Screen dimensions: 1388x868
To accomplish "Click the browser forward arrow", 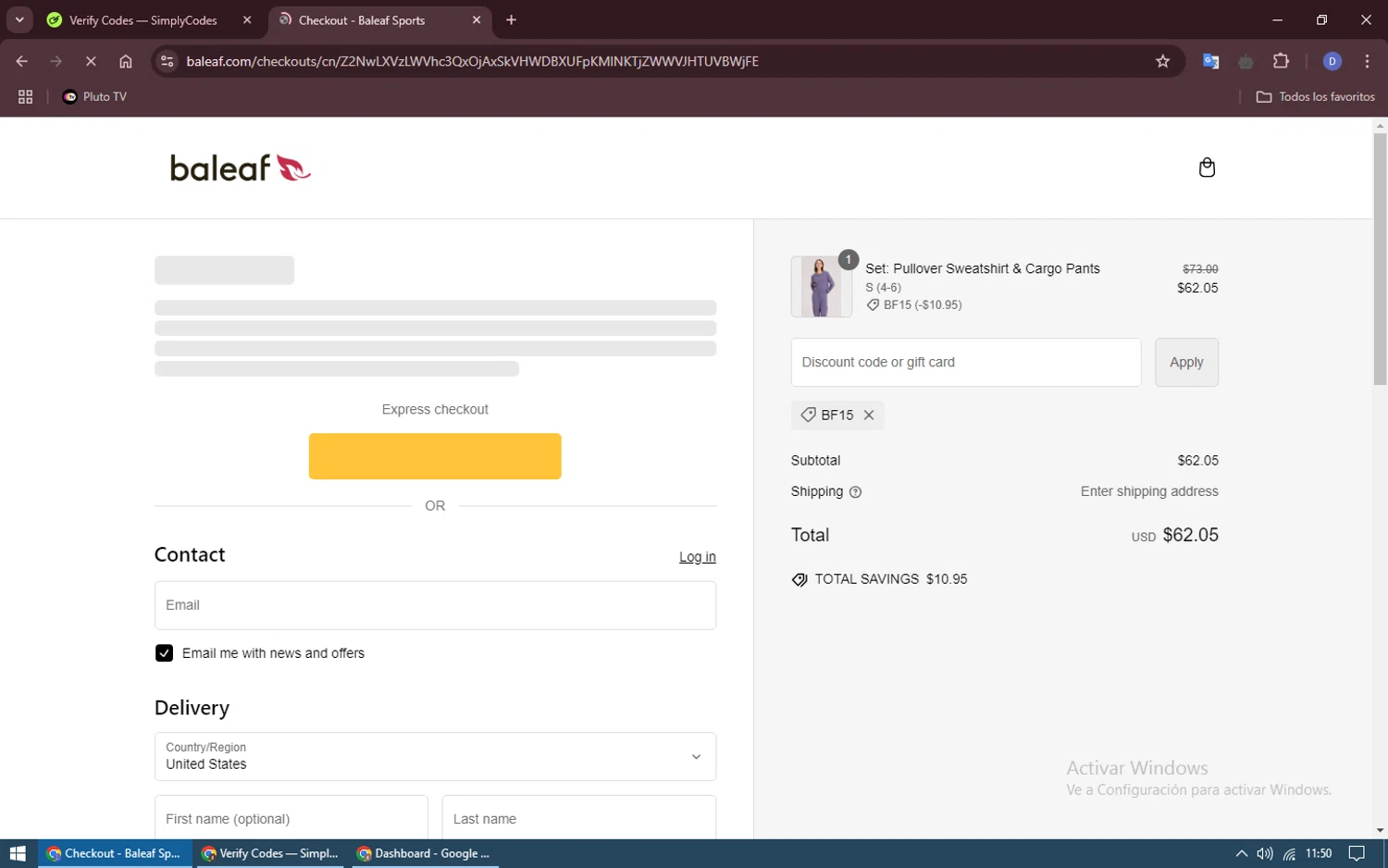I will [56, 61].
